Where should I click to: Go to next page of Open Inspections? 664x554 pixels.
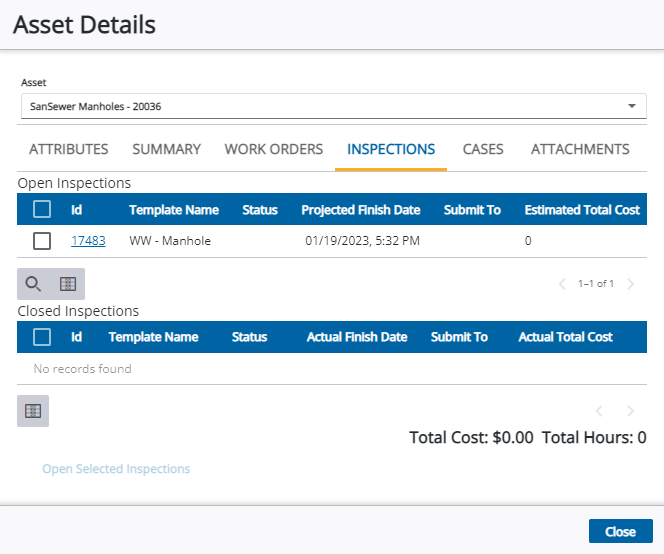(630, 284)
